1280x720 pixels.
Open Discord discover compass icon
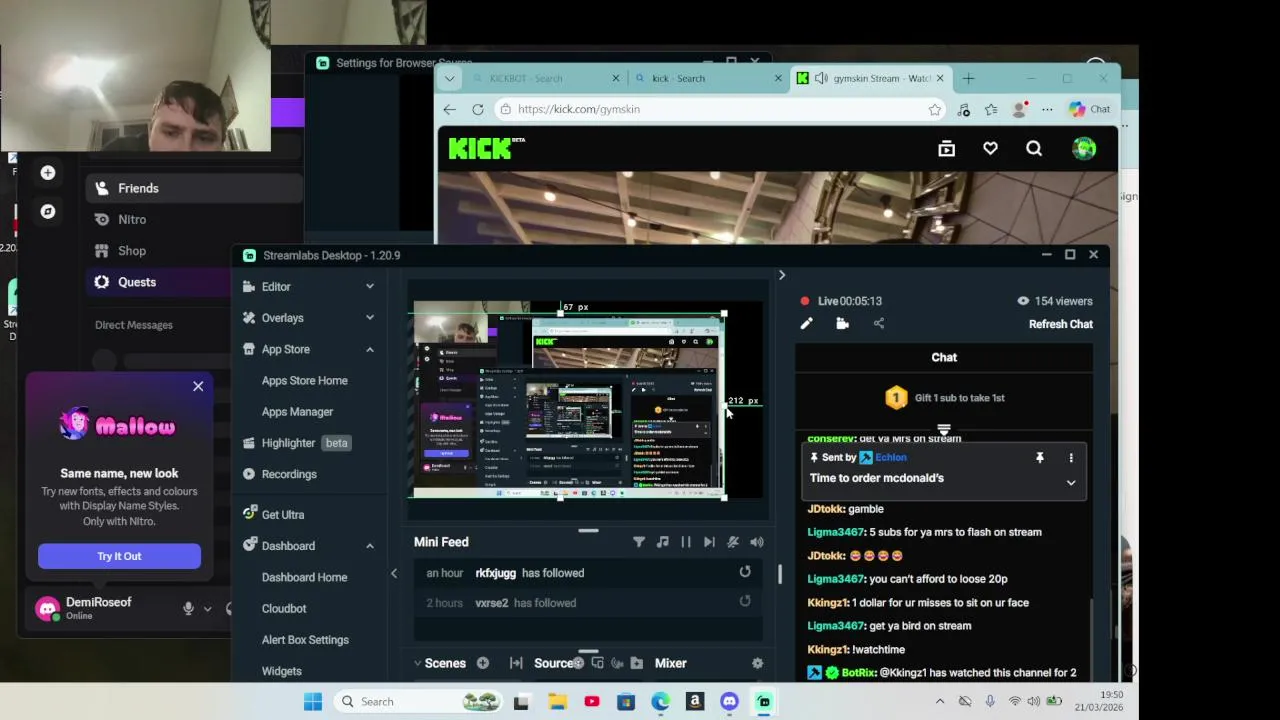[47, 211]
